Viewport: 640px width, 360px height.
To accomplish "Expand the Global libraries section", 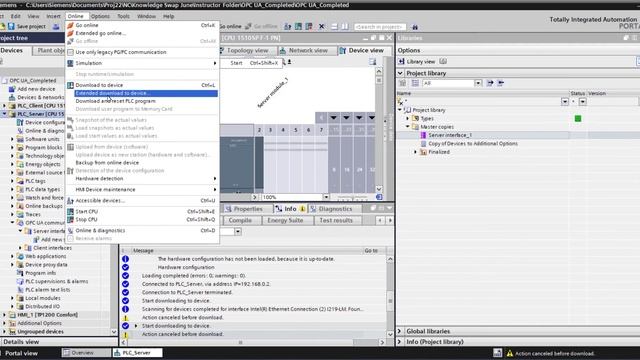I will pyautogui.click(x=400, y=331).
